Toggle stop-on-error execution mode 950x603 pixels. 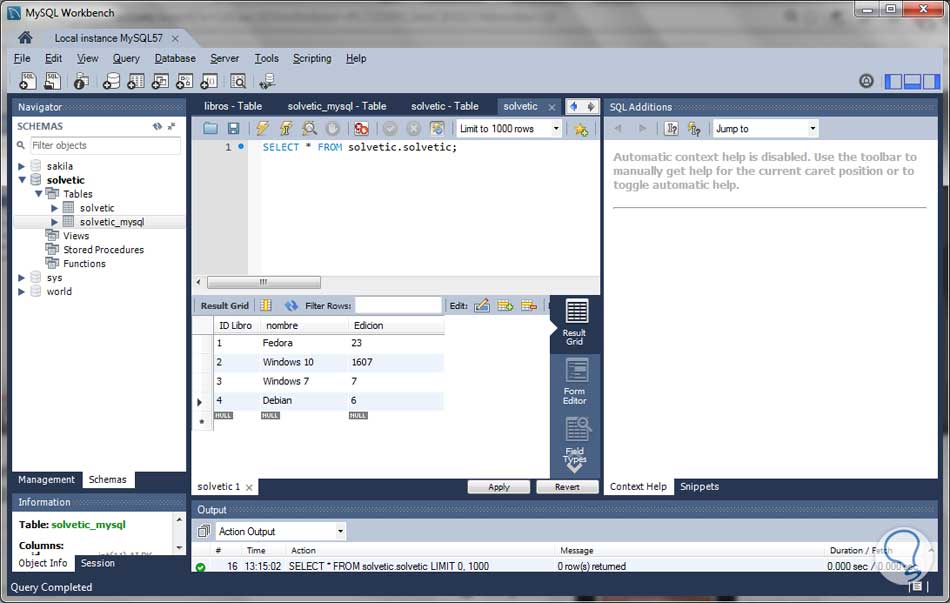coord(361,128)
